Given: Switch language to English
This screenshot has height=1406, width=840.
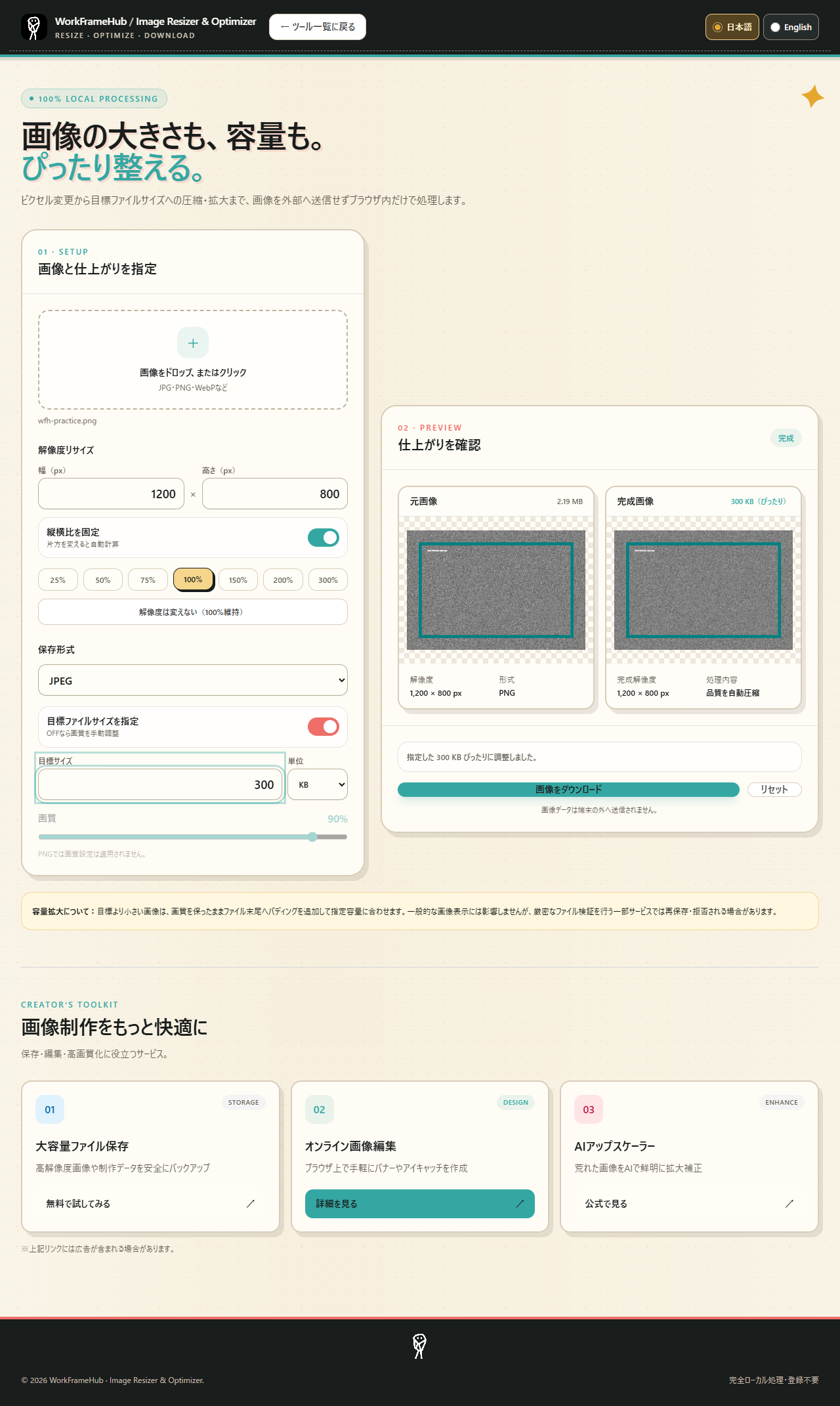Looking at the screenshot, I should 791,27.
